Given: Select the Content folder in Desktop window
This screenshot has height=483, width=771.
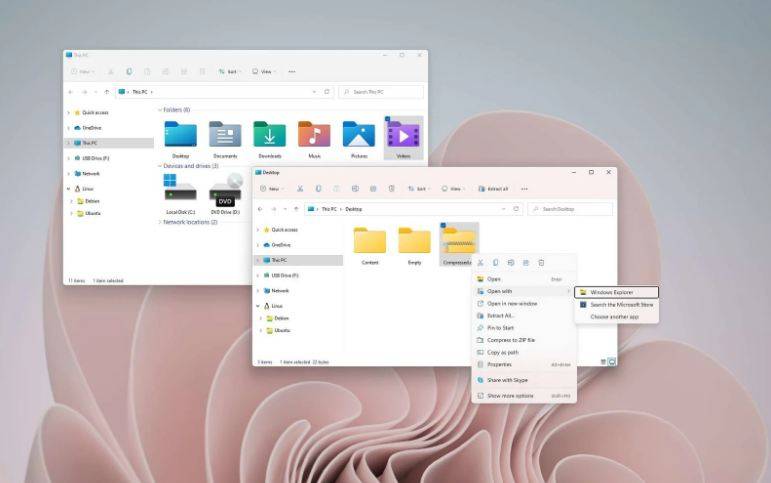Looking at the screenshot, I should click(x=370, y=245).
